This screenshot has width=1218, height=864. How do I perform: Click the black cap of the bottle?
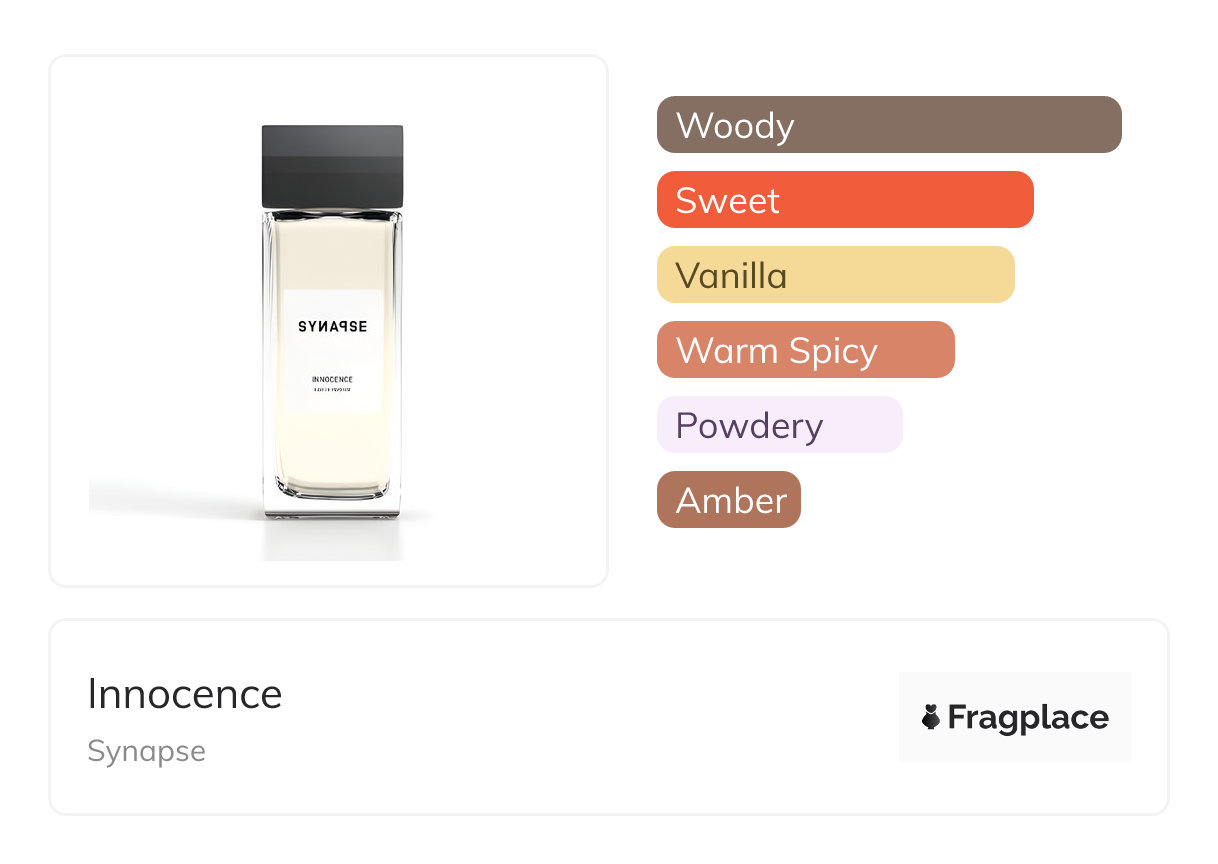pos(332,165)
